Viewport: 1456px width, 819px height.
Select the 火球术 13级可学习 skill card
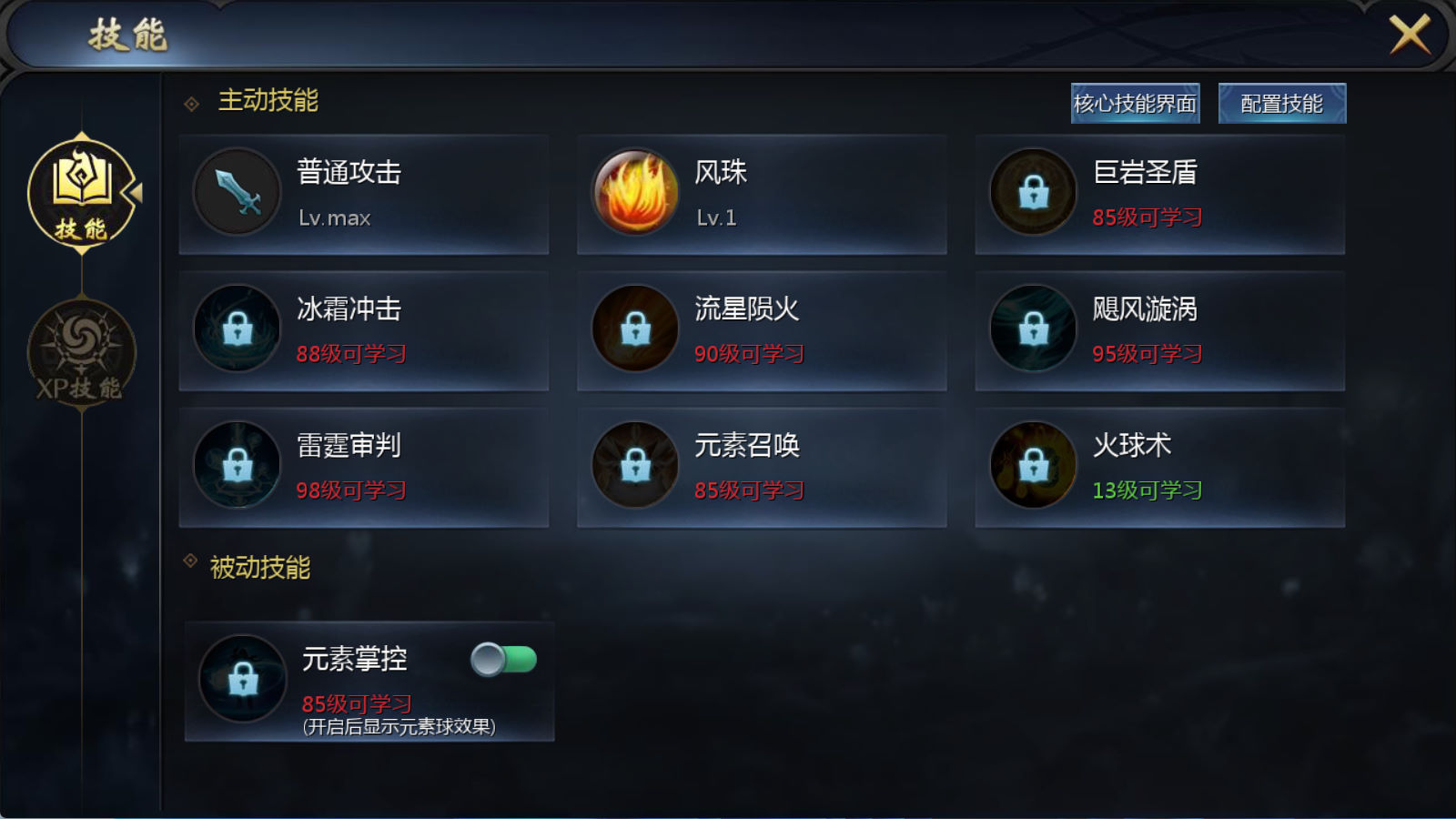(x=1159, y=468)
